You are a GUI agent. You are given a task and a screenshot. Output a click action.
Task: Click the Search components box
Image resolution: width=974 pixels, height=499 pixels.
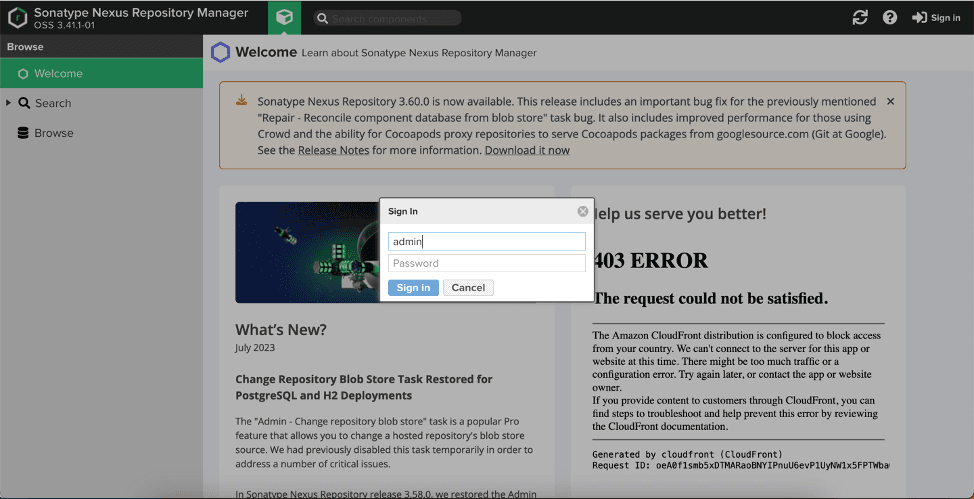pos(388,18)
